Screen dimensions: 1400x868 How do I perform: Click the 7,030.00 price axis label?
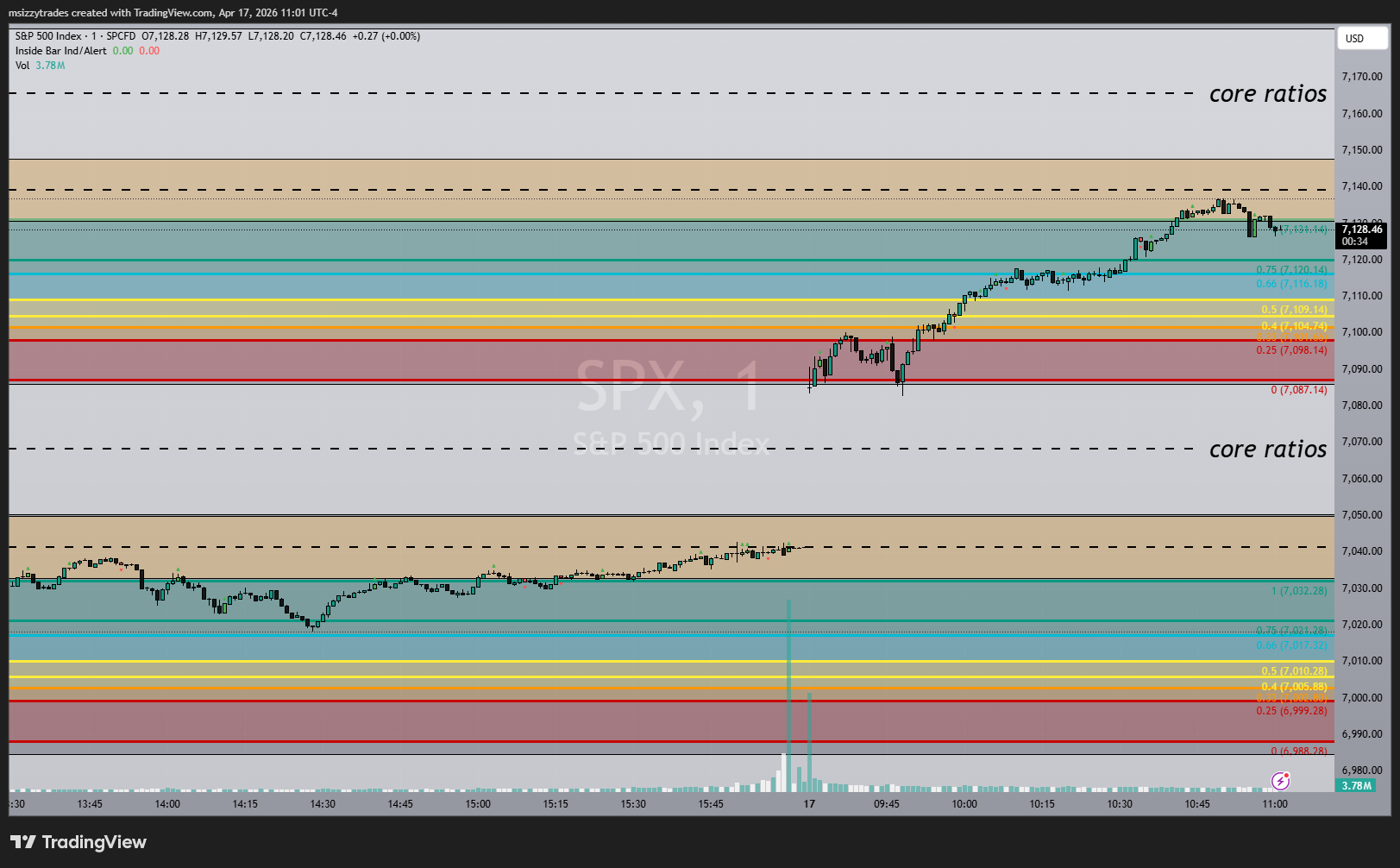click(1362, 588)
